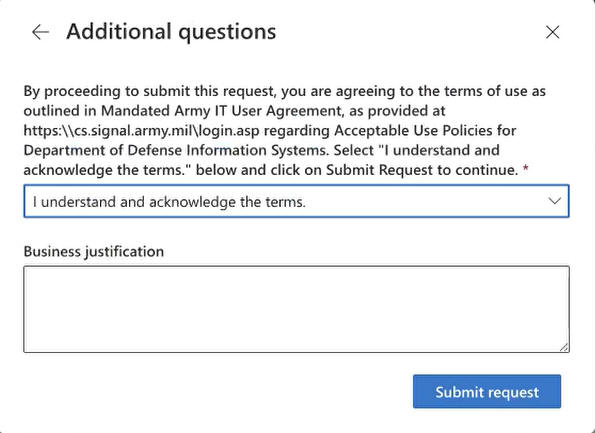595x433 pixels.
Task: Click 'Department of Defense Information Systems' text
Action: click(176, 150)
